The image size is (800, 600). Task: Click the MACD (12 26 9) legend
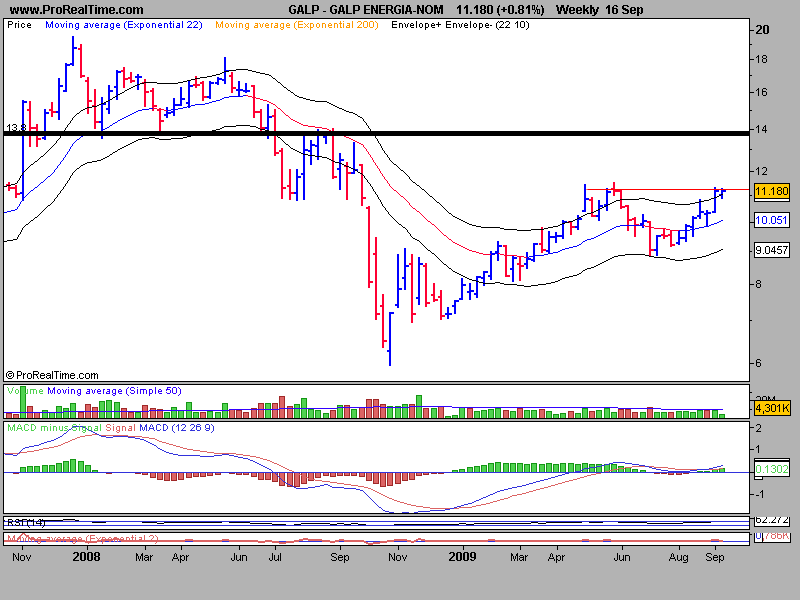177,428
